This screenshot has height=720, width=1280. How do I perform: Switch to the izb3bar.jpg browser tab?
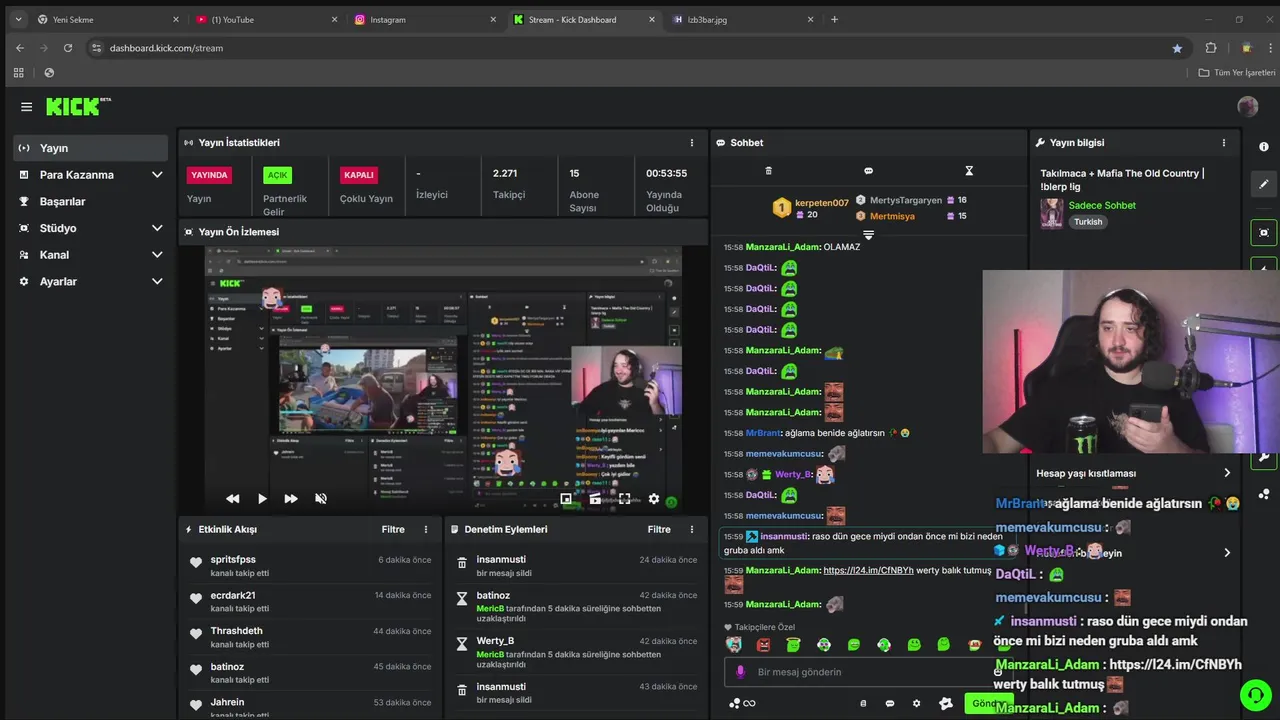[x=742, y=19]
